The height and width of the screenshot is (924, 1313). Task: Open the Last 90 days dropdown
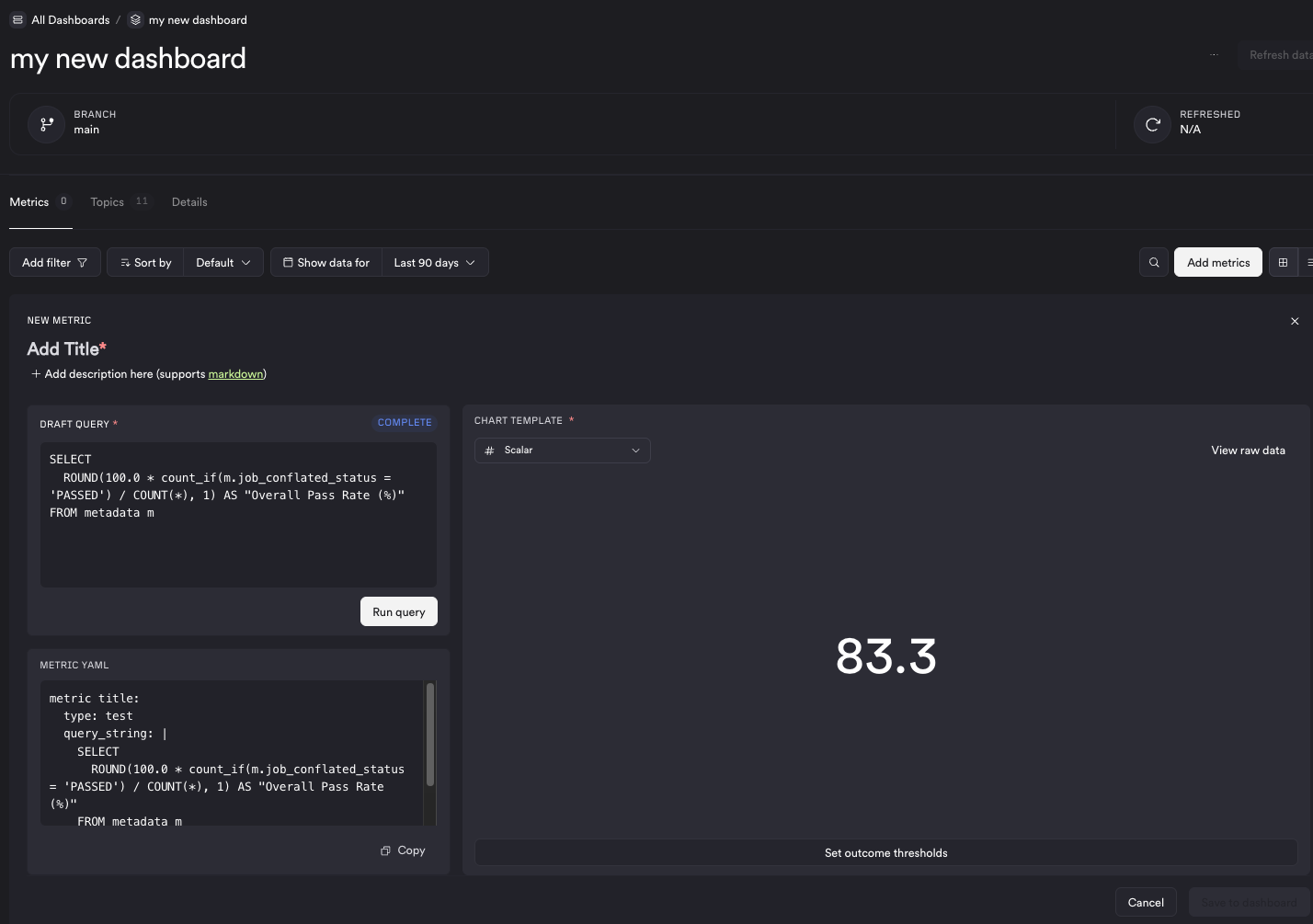point(435,262)
